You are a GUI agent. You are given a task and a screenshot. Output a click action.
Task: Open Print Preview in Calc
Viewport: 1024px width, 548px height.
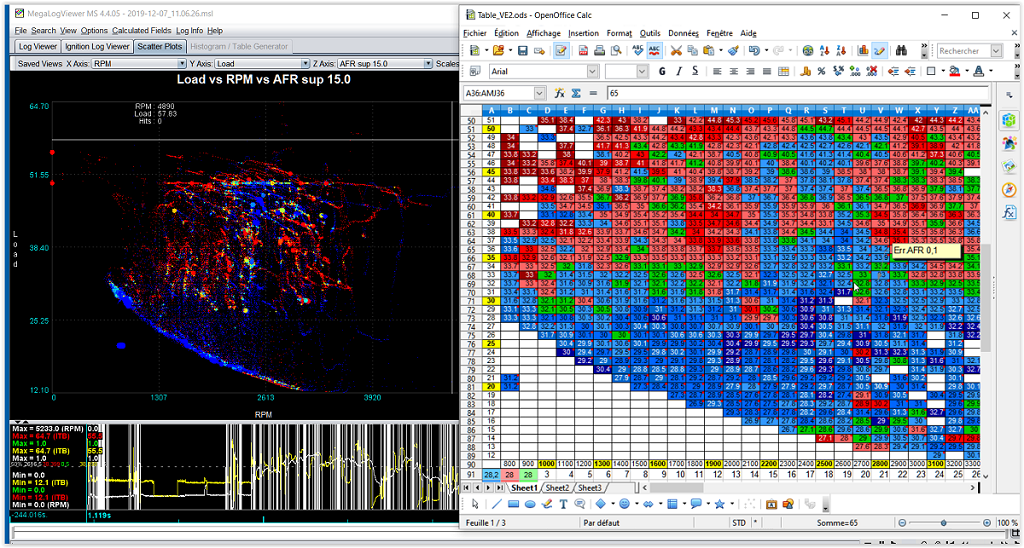tap(615, 50)
